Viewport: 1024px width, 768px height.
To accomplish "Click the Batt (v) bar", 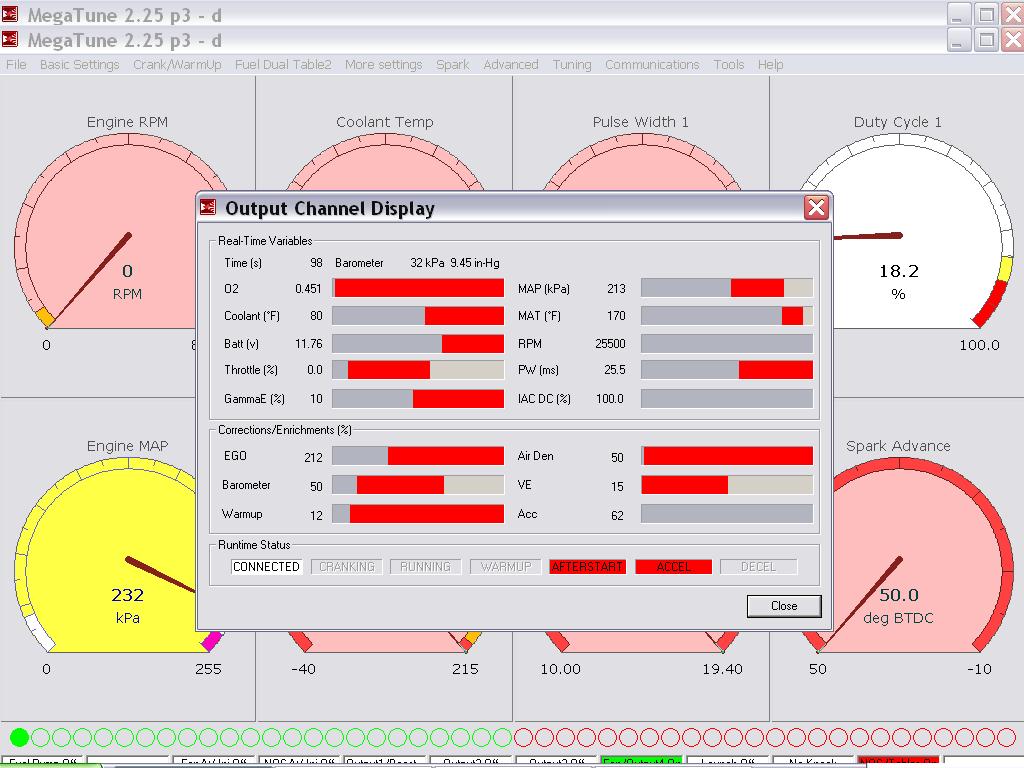I will [418, 344].
